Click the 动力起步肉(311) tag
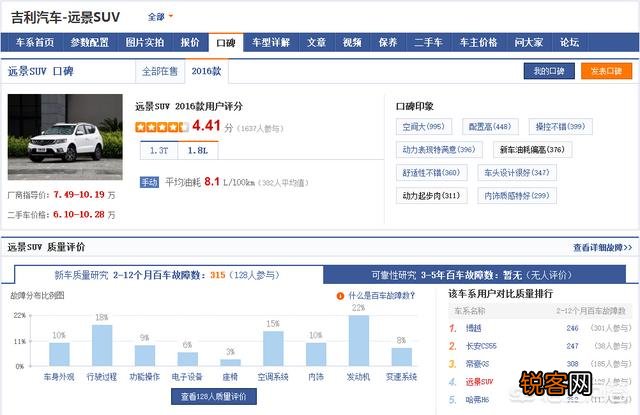The width and height of the screenshot is (640, 415). point(431,196)
